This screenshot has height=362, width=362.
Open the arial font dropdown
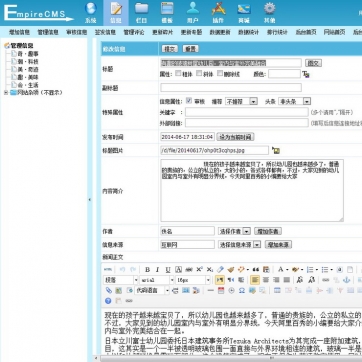157,280
